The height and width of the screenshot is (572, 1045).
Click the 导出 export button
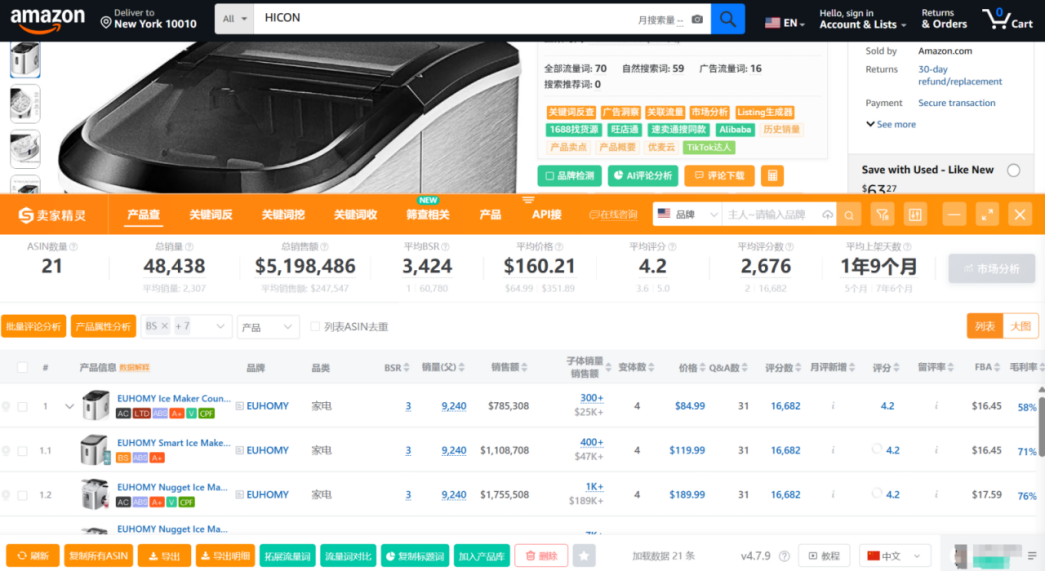[164, 555]
